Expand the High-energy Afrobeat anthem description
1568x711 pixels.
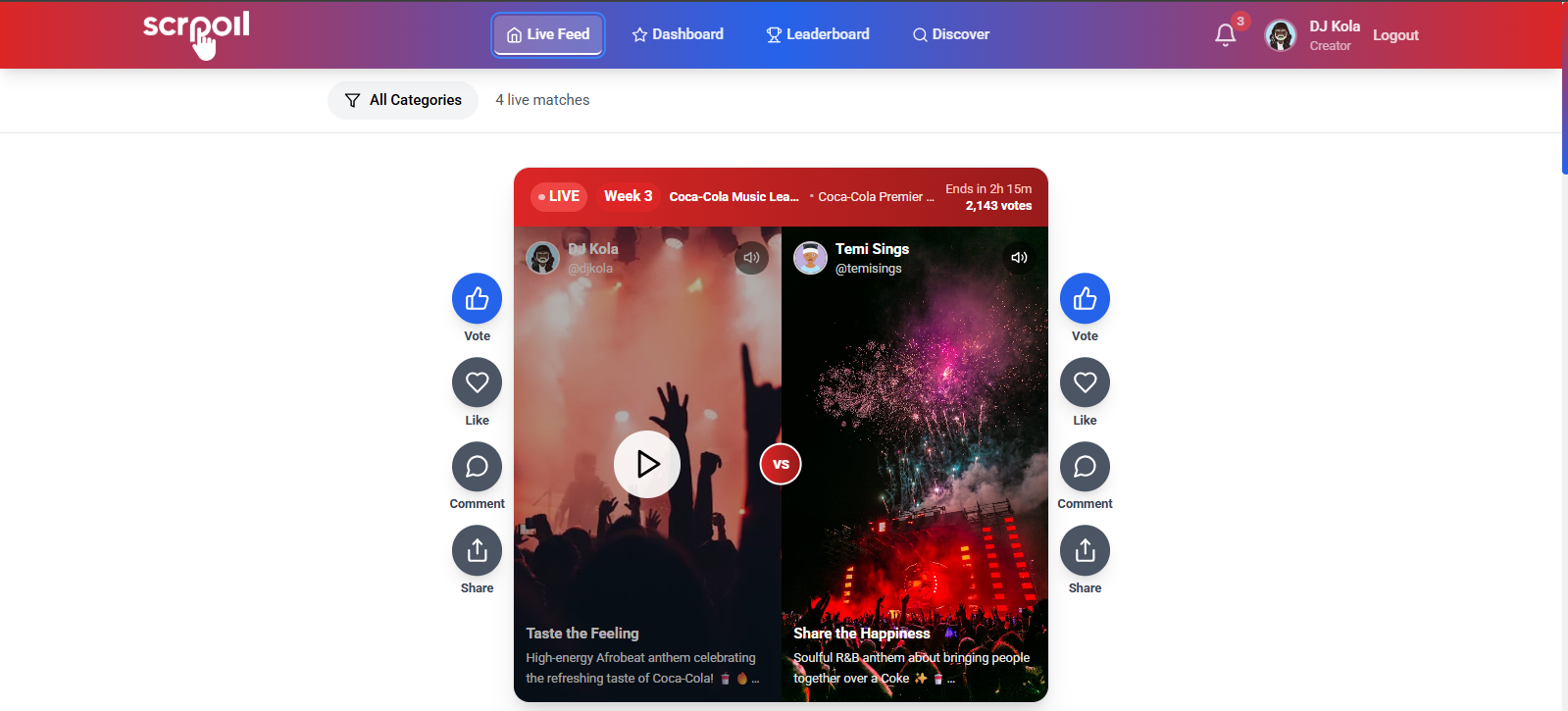click(642, 668)
